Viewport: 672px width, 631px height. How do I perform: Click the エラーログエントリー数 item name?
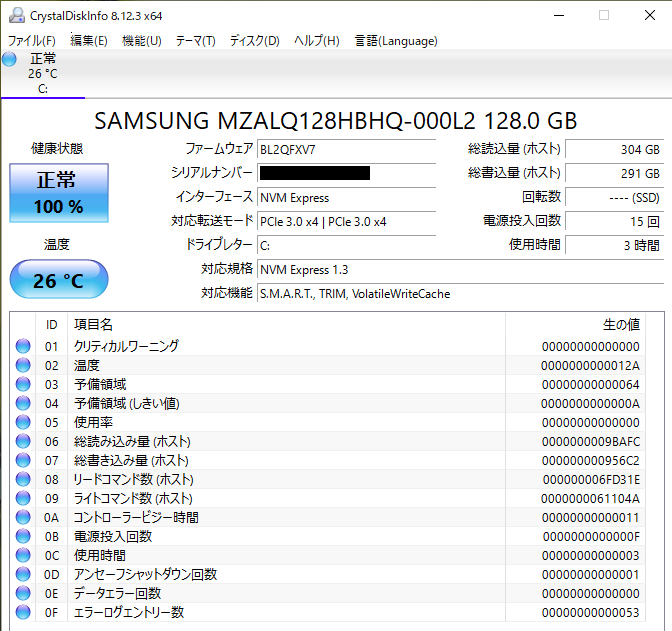tap(129, 612)
